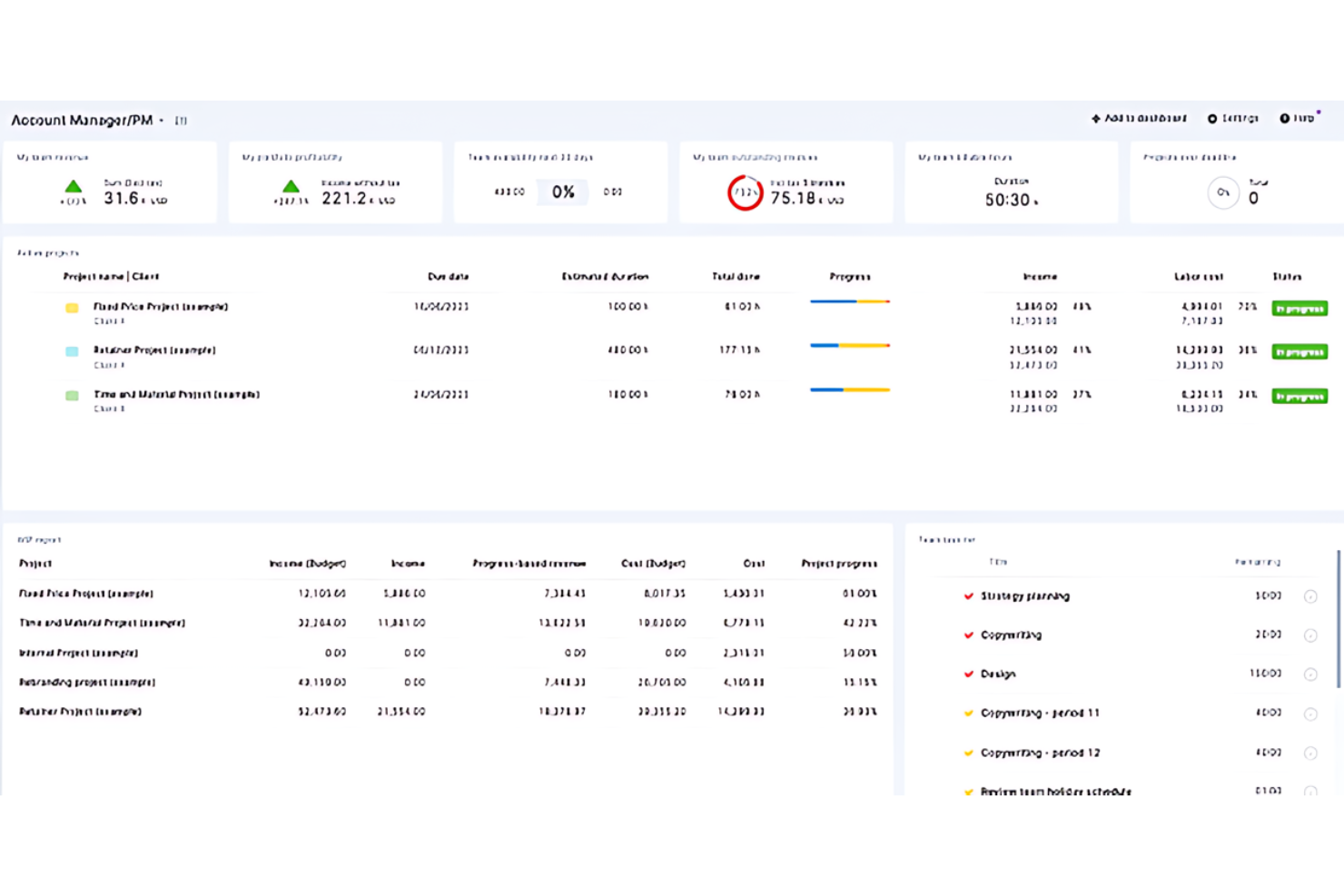Toggle red check mark for Copywriting task
Screen dimensions: 1344x896
click(969, 635)
